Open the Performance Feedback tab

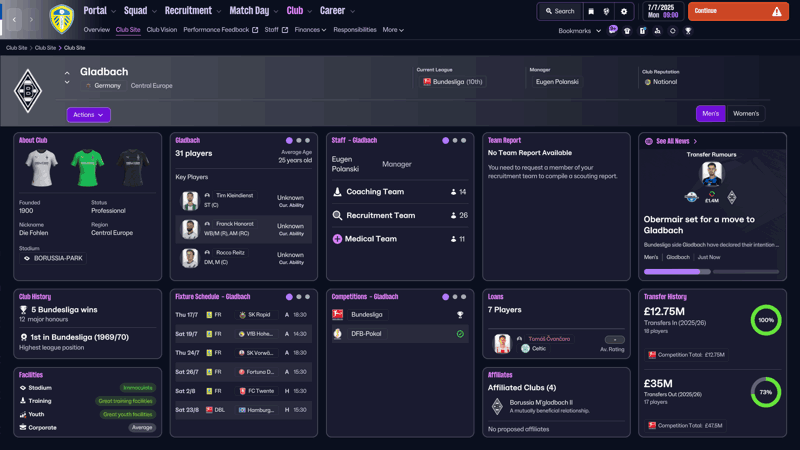point(220,30)
